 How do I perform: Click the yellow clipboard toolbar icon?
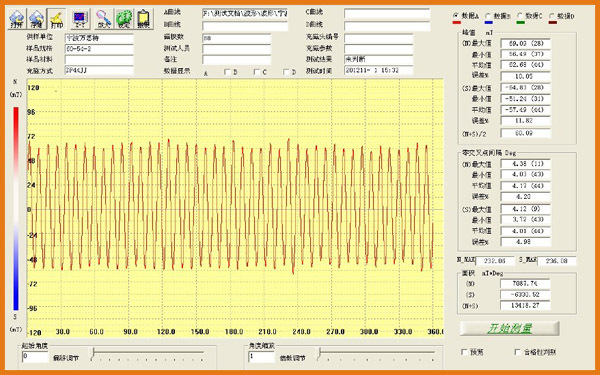click(144, 19)
